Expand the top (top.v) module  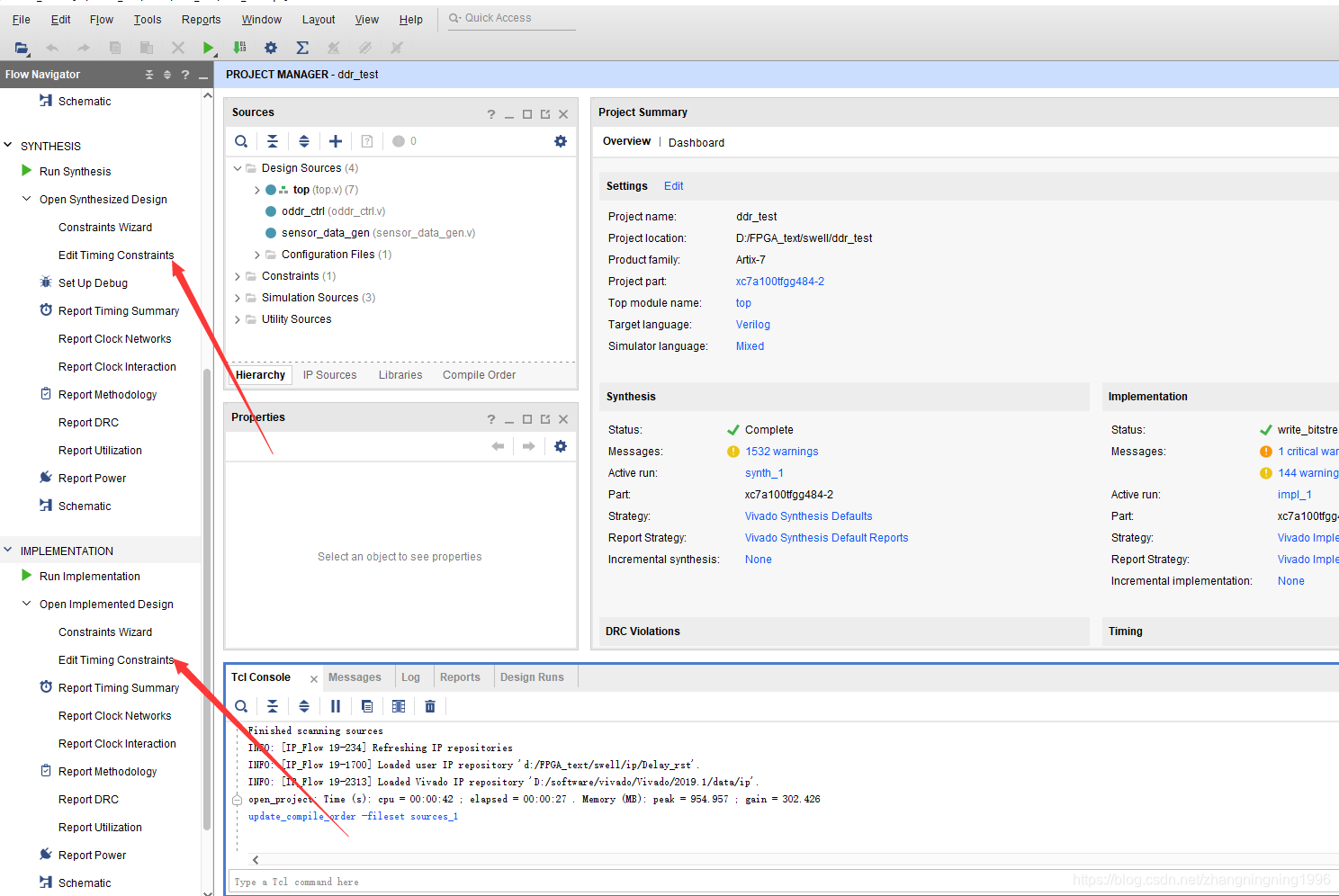click(257, 190)
